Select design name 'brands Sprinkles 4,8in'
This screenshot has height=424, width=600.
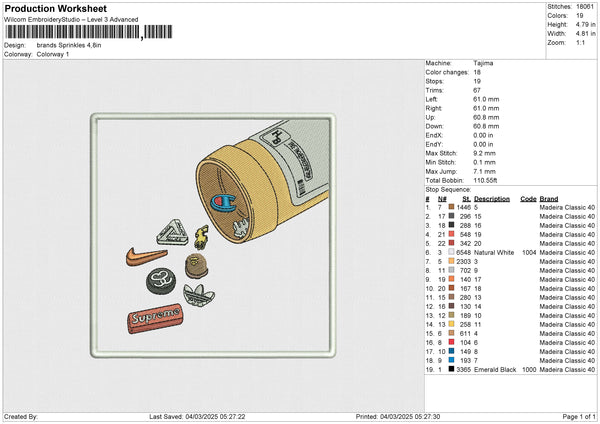click(x=69, y=45)
